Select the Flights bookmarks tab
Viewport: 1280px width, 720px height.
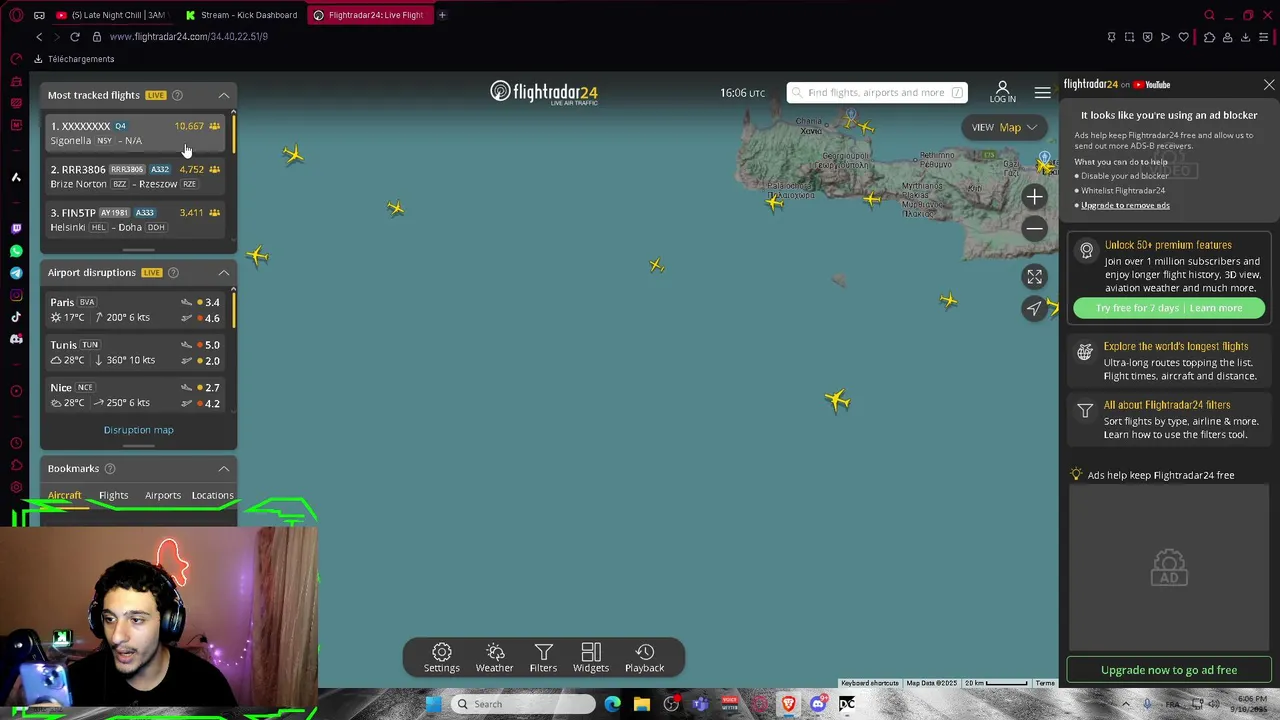tap(113, 495)
